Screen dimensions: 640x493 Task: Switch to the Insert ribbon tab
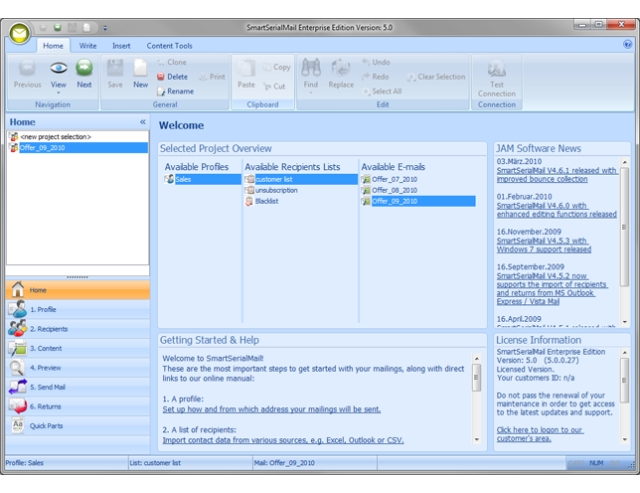coord(121,46)
